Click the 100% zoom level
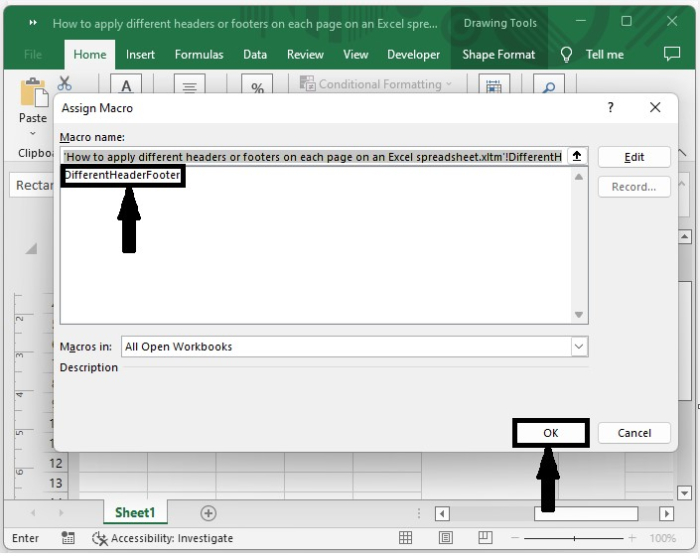Screen dimensions: 700x559 [x=662, y=538]
